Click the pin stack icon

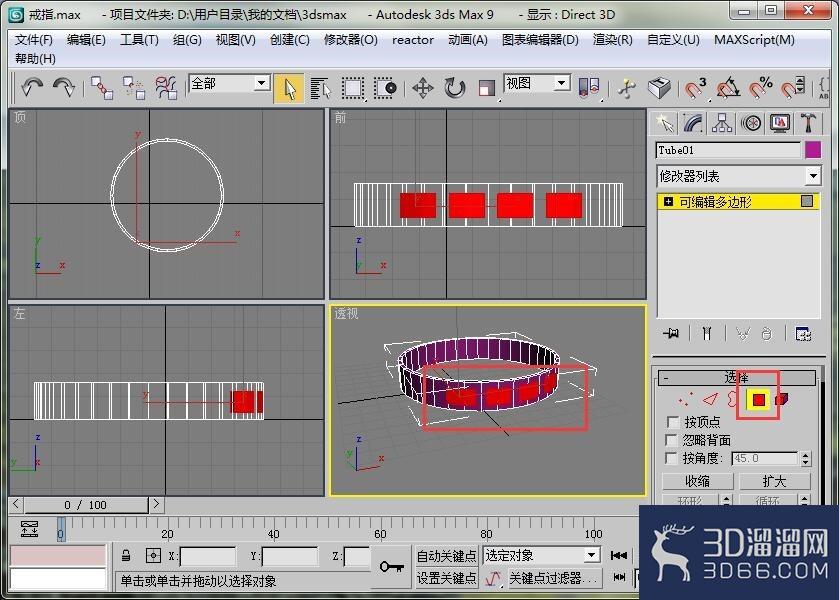click(x=671, y=334)
